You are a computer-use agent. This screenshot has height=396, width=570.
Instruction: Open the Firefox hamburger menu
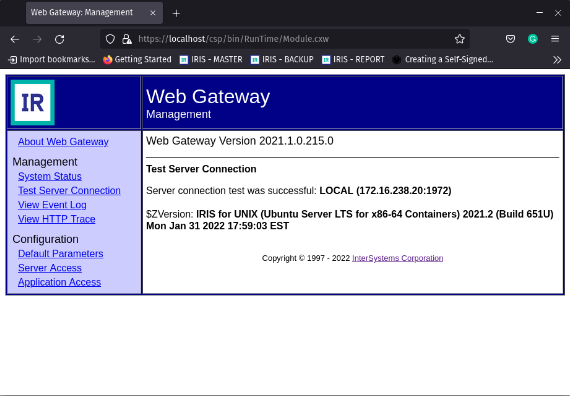pyautogui.click(x=555, y=39)
